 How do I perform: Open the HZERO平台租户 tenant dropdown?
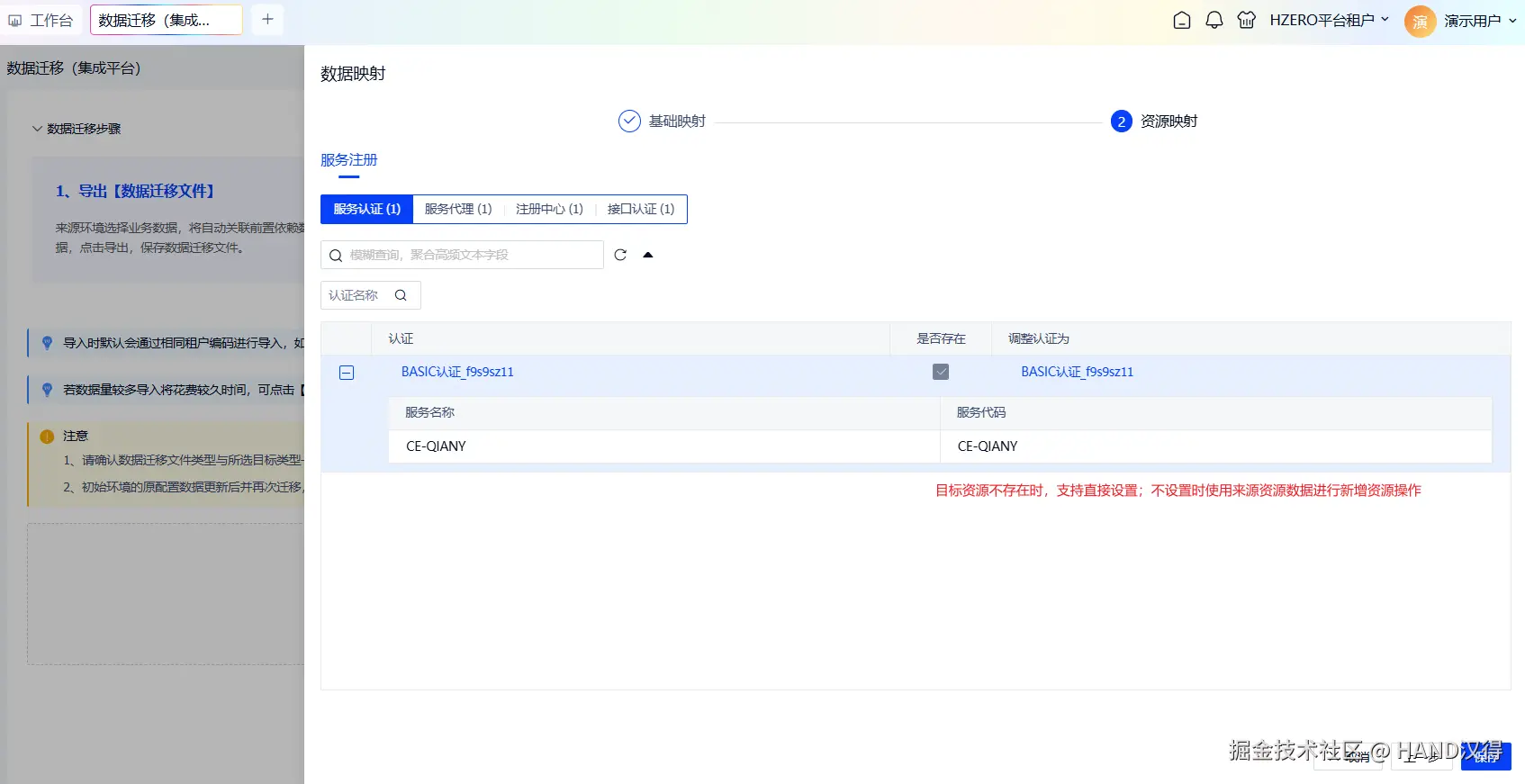click(x=1330, y=20)
